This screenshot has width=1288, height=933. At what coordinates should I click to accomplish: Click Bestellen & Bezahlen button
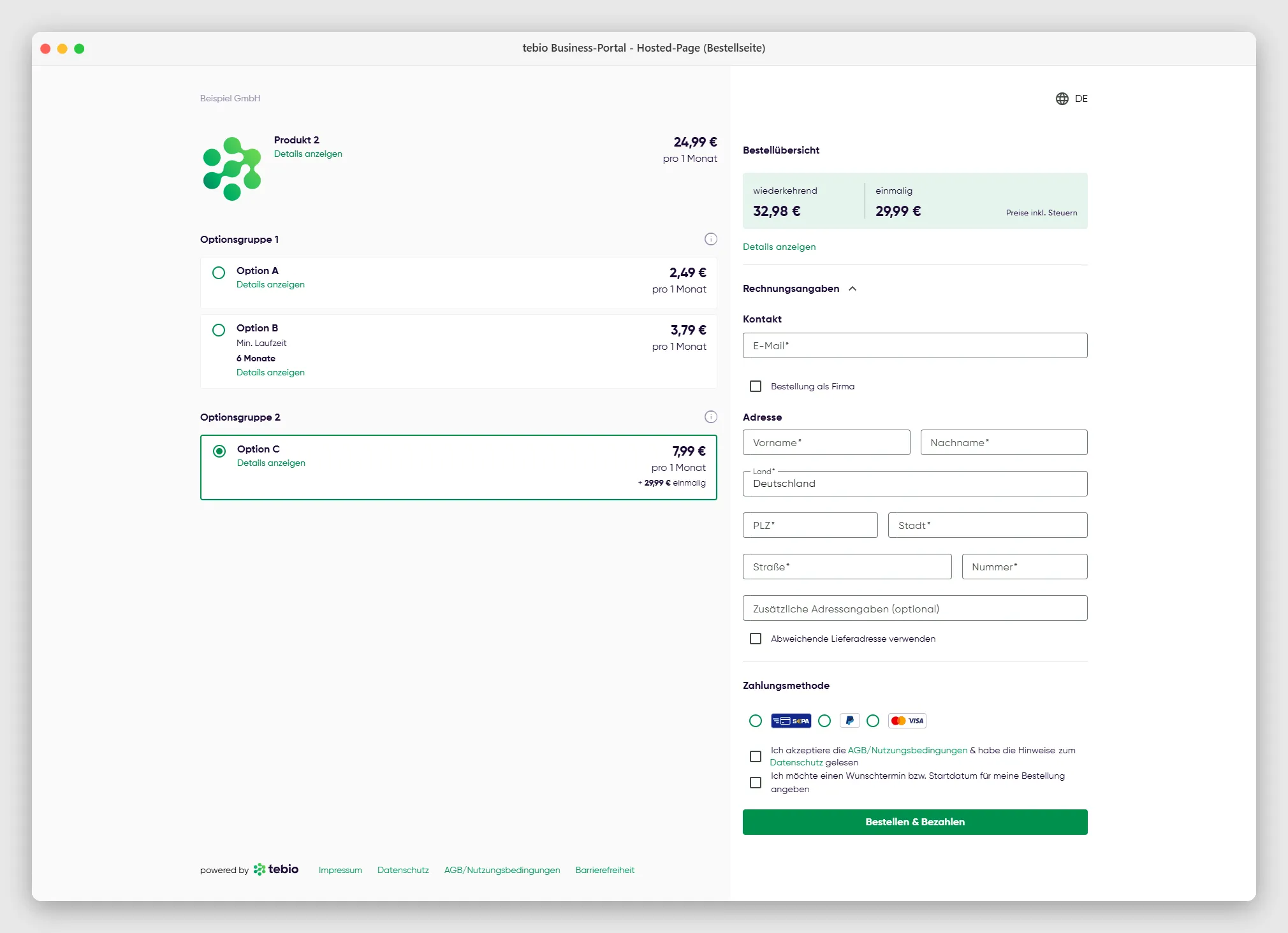[x=915, y=822]
